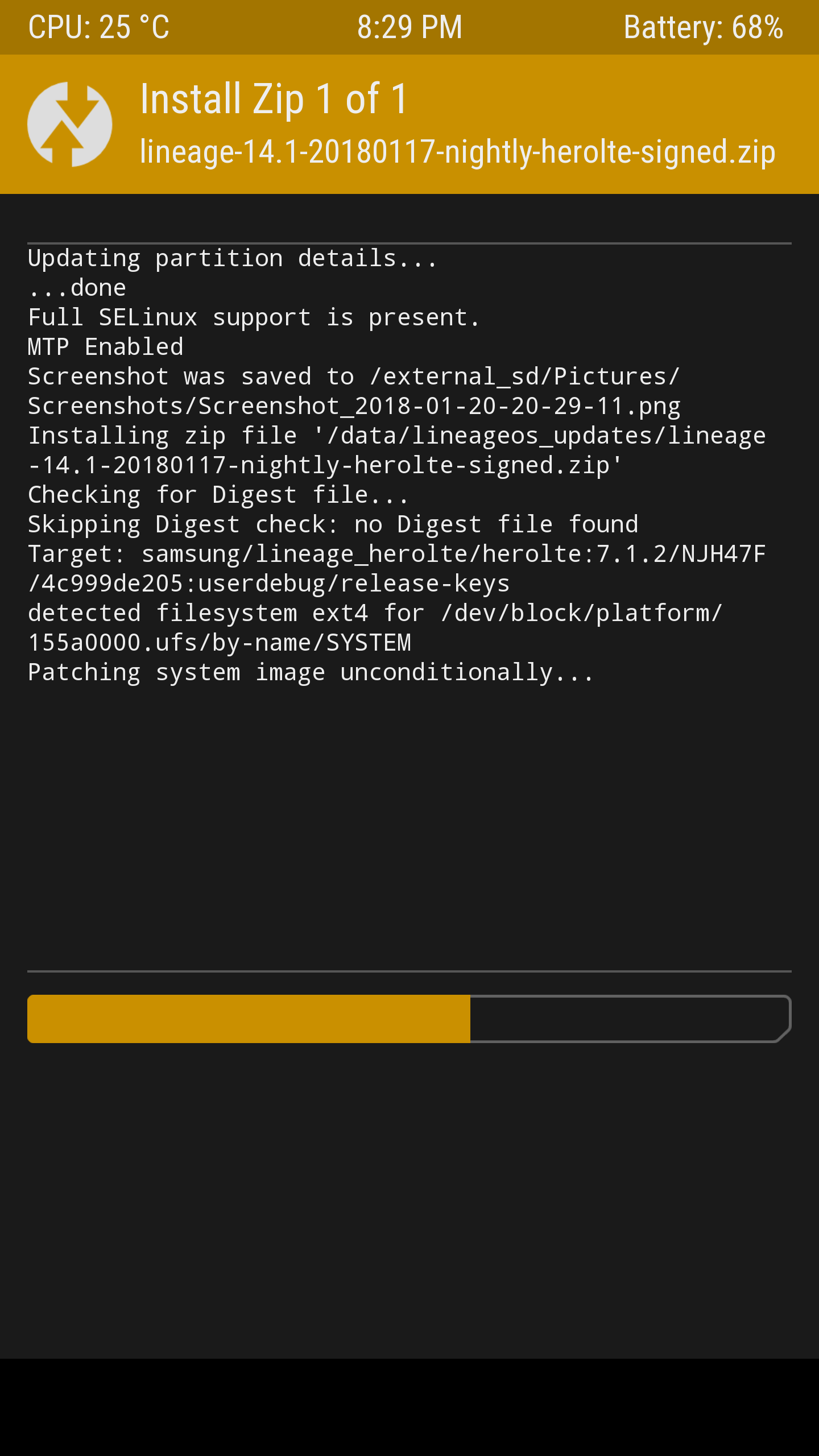Tap the "Target: samsung/lineage_herolte" line
819x1456 pixels.
click(x=397, y=555)
